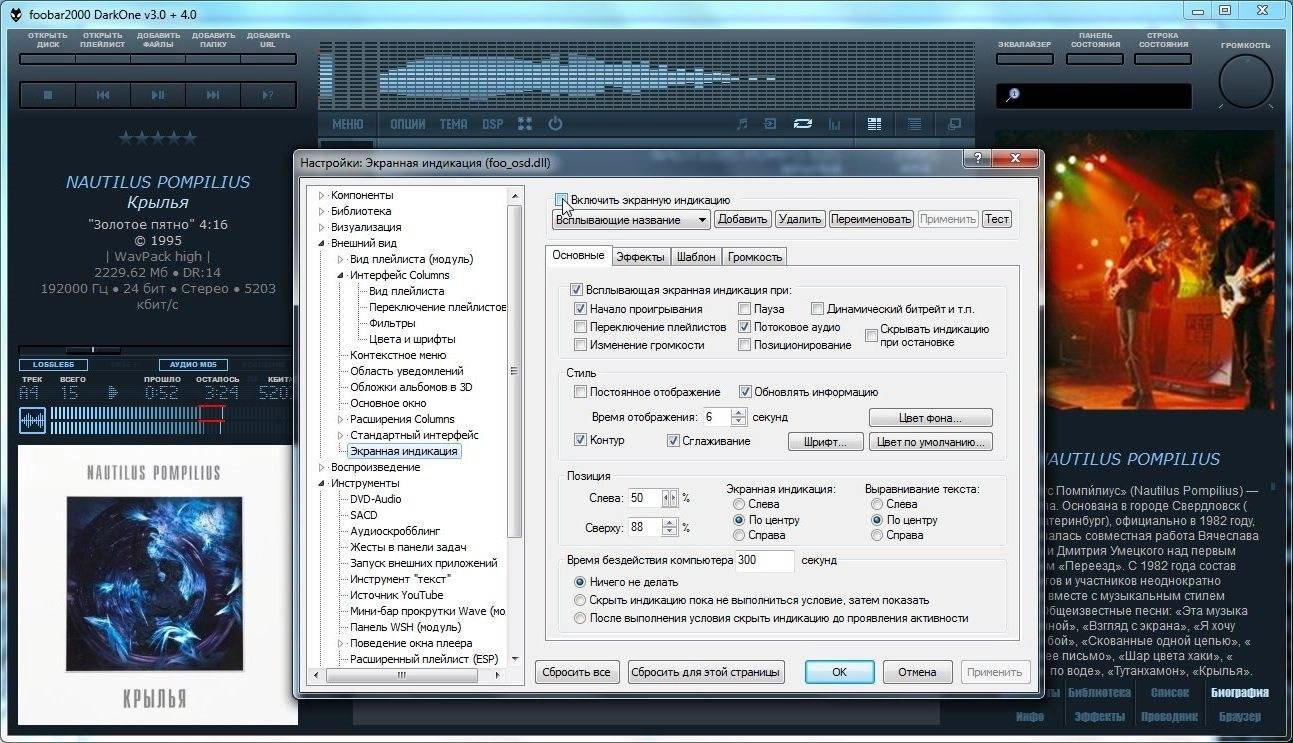Uncheck the Сглаживание checkbox
The height and width of the screenshot is (743, 1293).
674,440
